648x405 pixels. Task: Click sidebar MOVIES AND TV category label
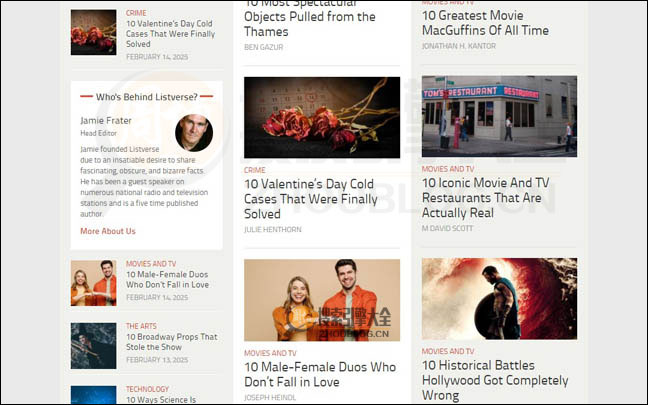(x=151, y=264)
